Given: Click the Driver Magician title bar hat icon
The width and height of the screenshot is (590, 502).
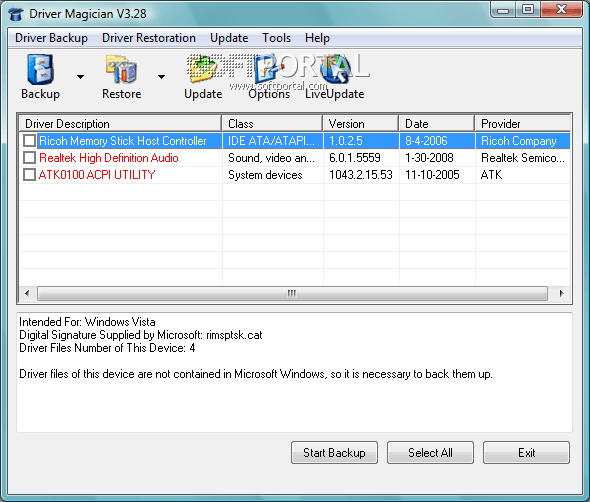Looking at the screenshot, I should tap(16, 14).
